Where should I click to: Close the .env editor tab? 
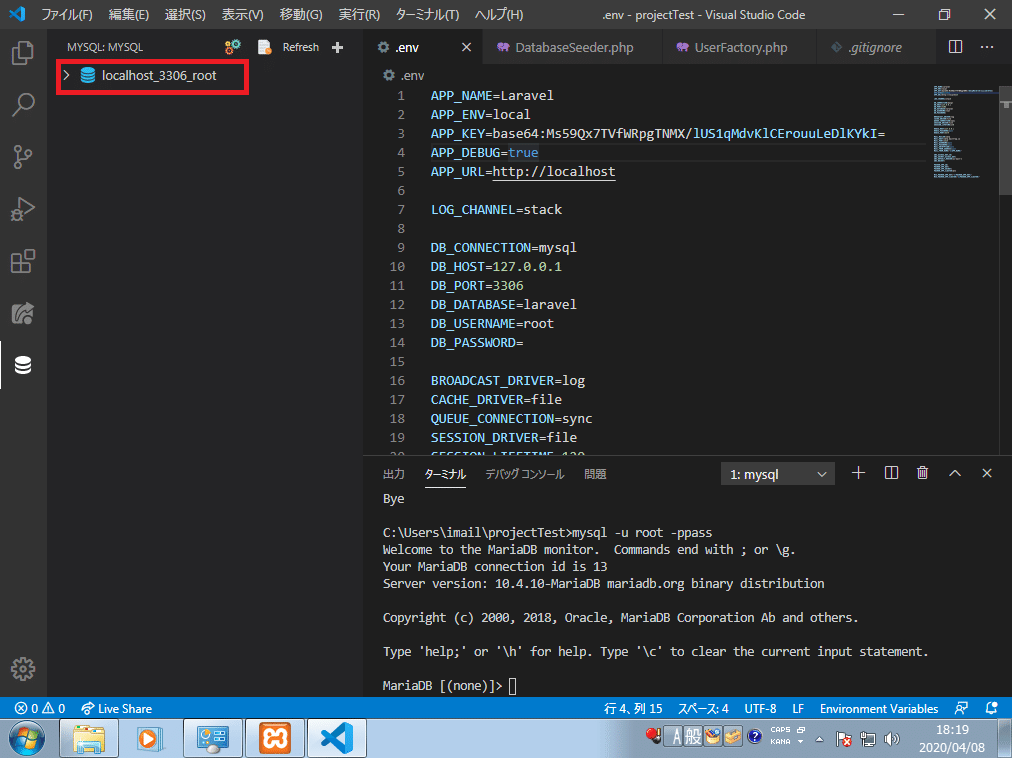click(466, 47)
